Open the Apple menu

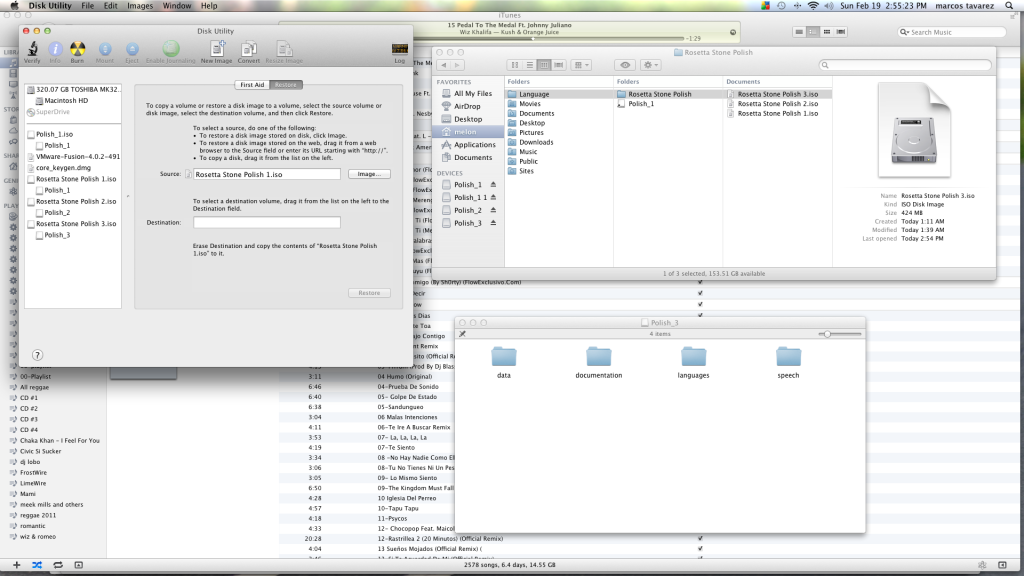pyautogui.click(x=14, y=6)
